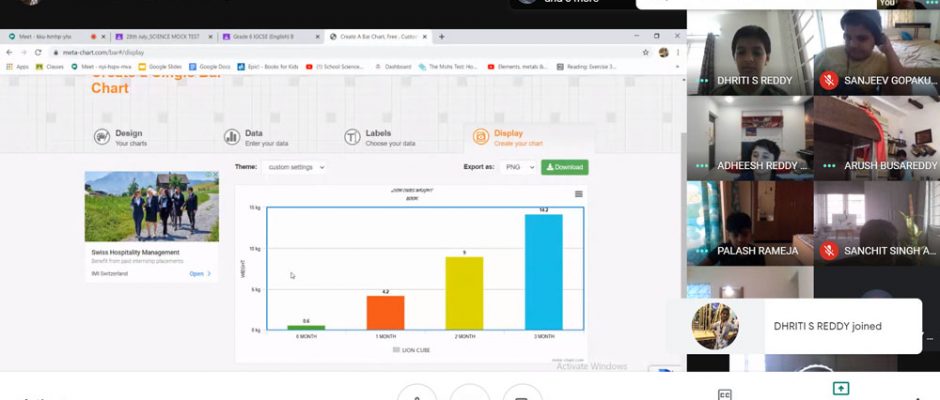The width and height of the screenshot is (940, 400).
Task: Open options dots on ADHEESH REDDY tile
Action: (x=703, y=166)
